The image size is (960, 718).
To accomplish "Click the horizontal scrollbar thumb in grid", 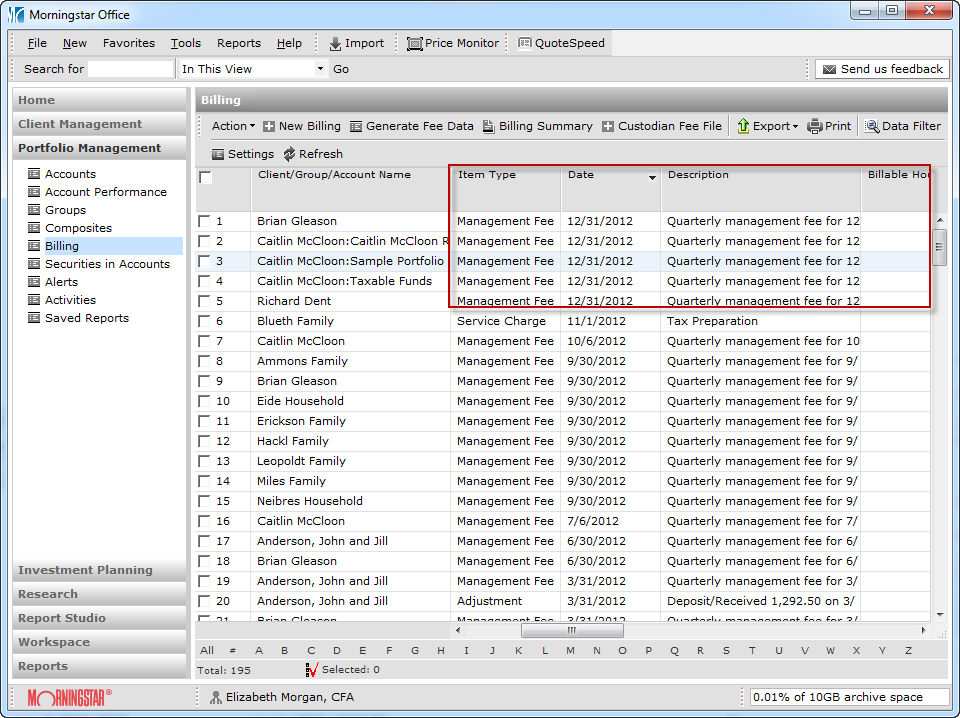I will [571, 630].
